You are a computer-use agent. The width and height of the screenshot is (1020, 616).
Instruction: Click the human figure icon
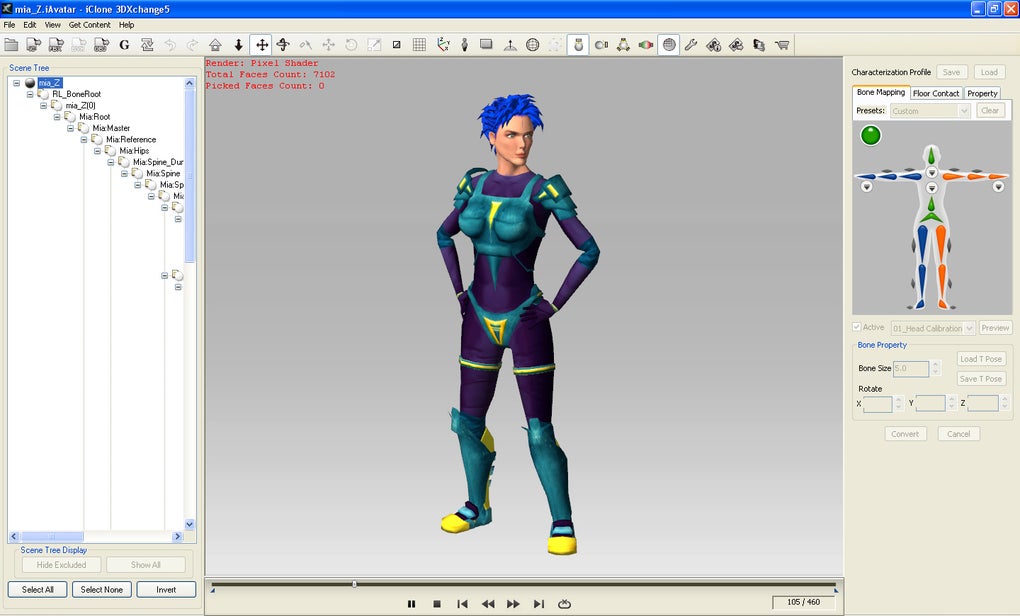tap(464, 45)
